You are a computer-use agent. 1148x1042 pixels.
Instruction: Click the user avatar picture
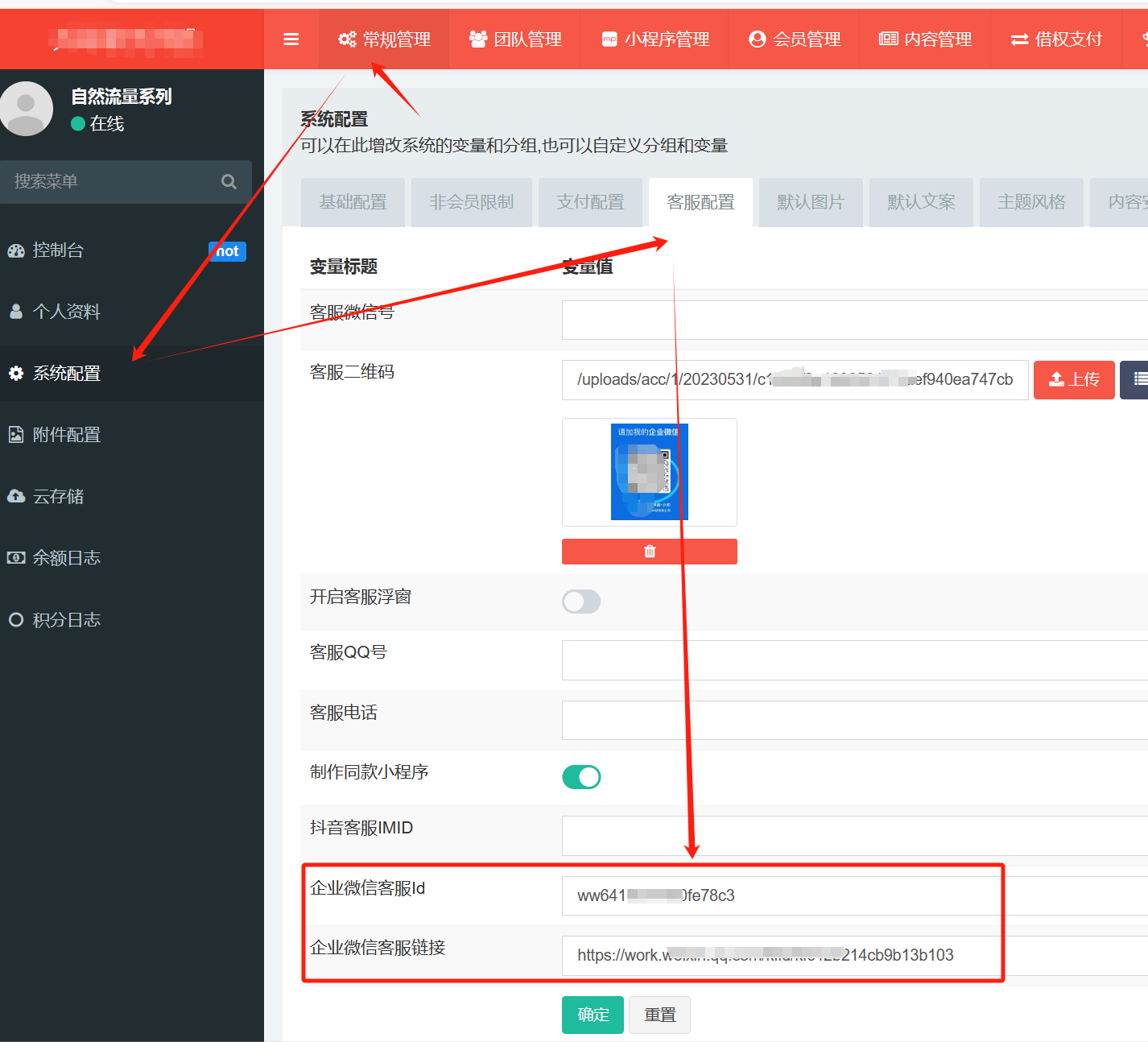click(x=26, y=109)
